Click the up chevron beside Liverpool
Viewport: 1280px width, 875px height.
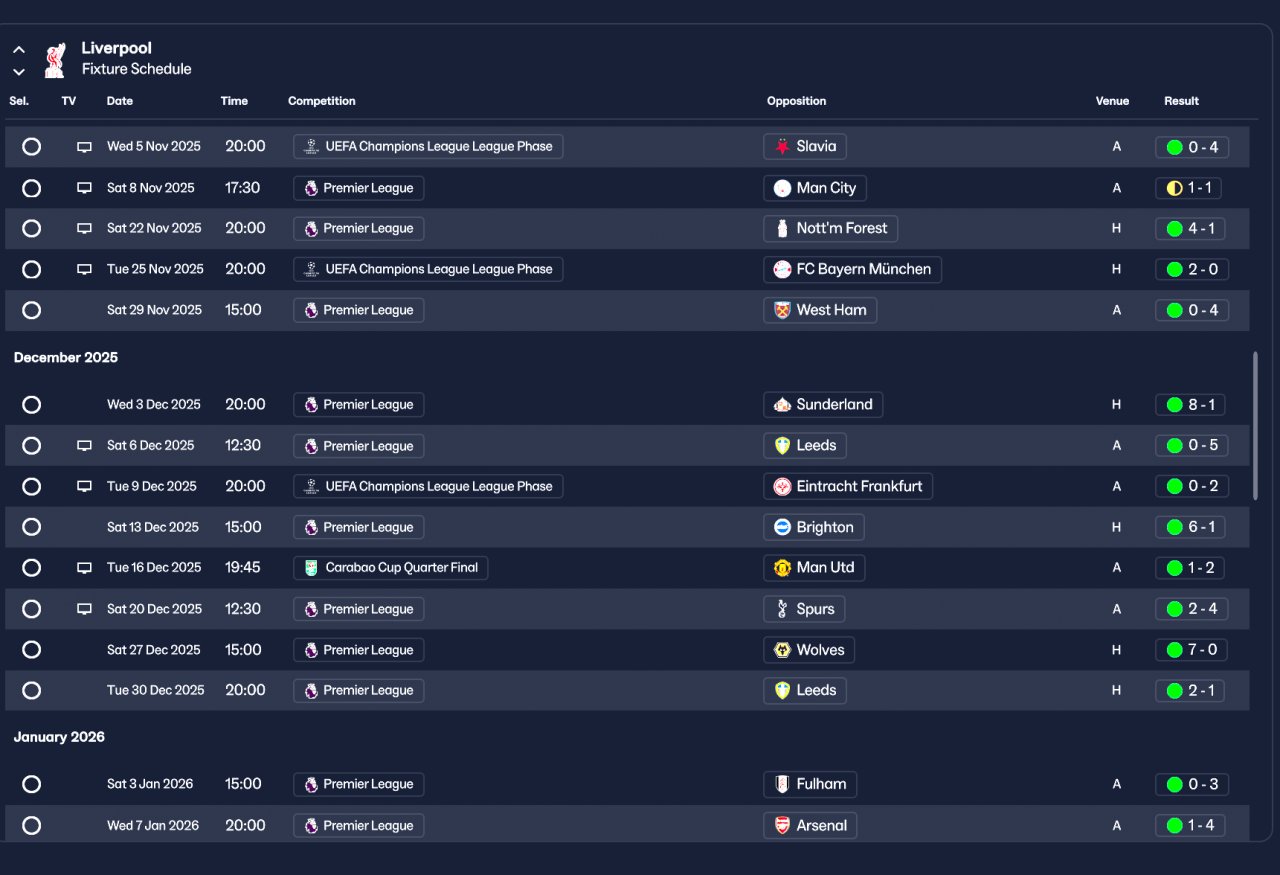pyautogui.click(x=19, y=49)
